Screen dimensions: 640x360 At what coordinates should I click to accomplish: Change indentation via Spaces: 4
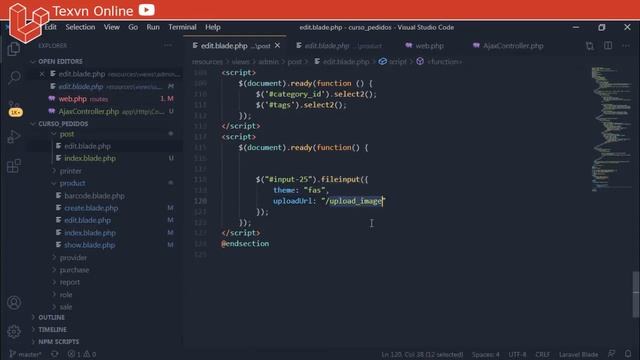pyautogui.click(x=485, y=354)
